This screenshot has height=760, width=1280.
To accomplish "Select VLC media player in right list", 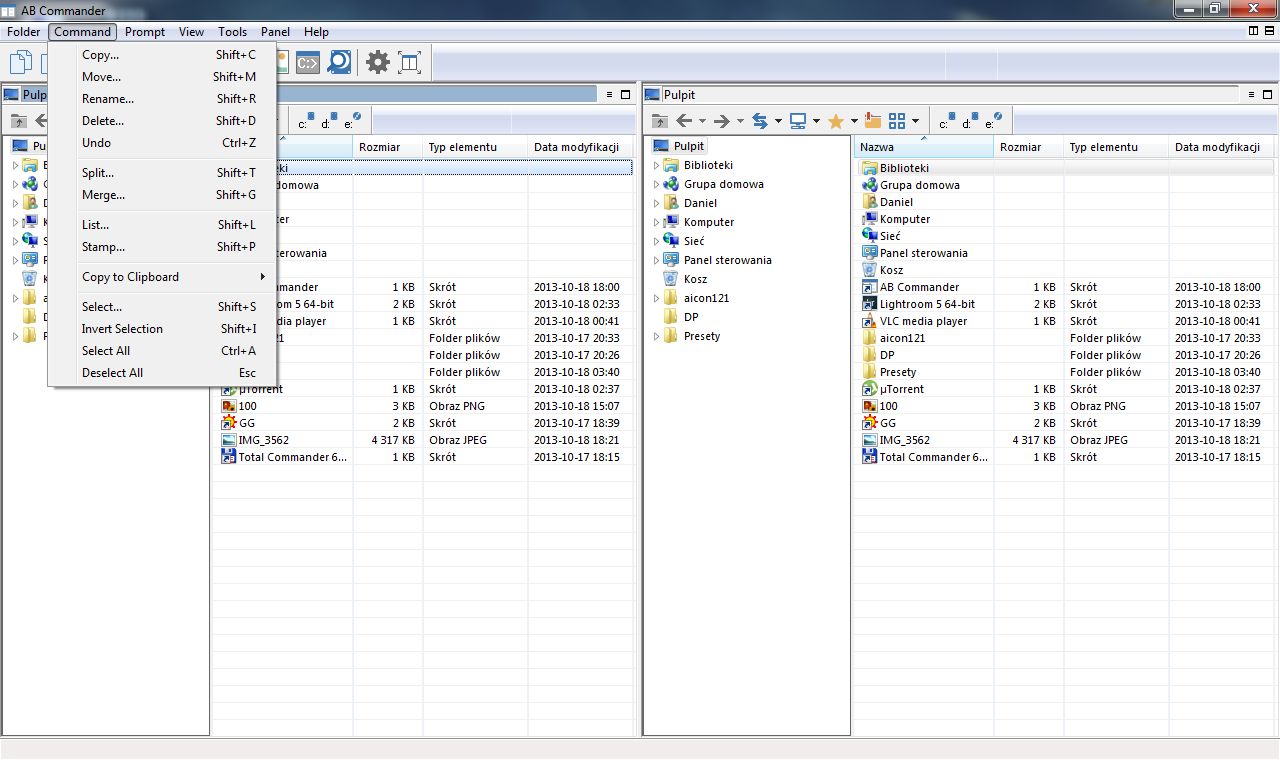I will [923, 321].
